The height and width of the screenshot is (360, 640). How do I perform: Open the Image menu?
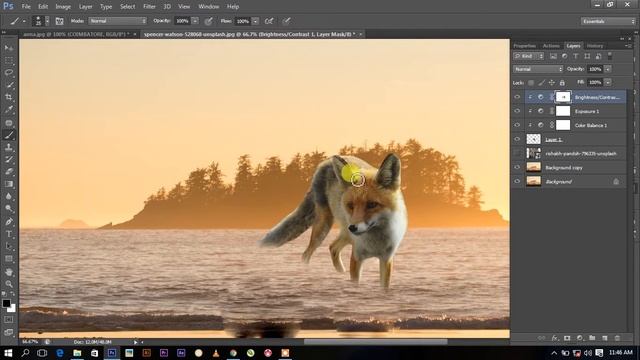[x=63, y=7]
